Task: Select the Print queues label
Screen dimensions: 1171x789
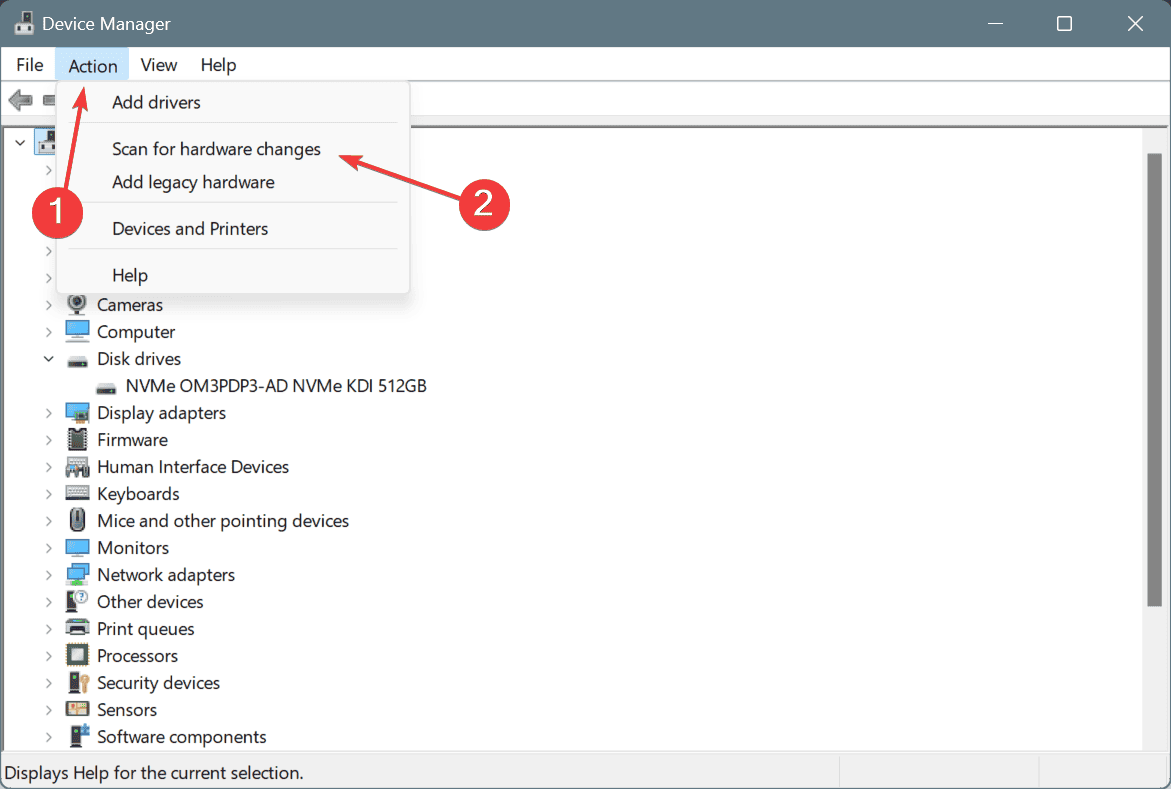Action: point(146,629)
